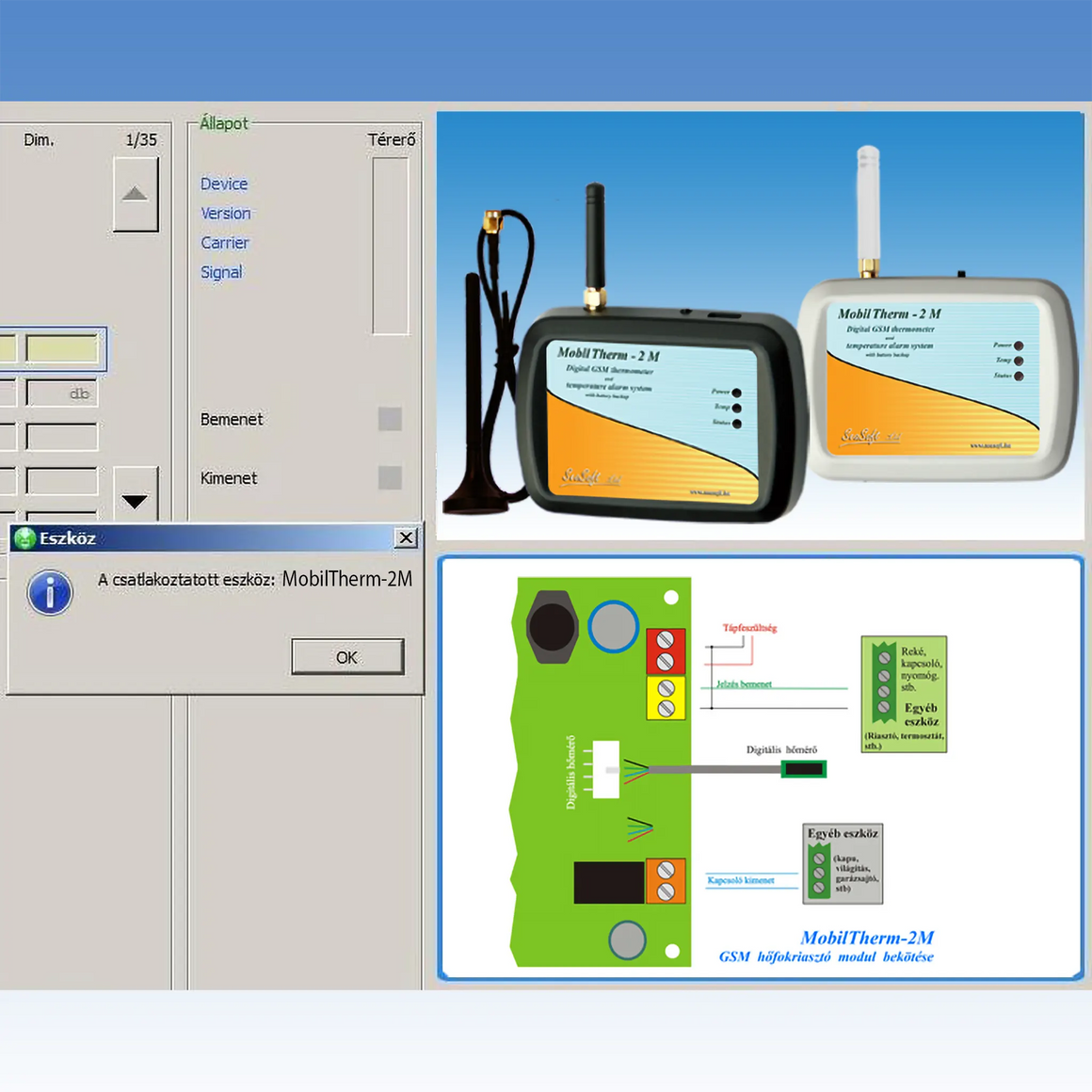The width and height of the screenshot is (1092, 1092).
Task: Toggle the Kimenet indicator box
Action: point(390,478)
